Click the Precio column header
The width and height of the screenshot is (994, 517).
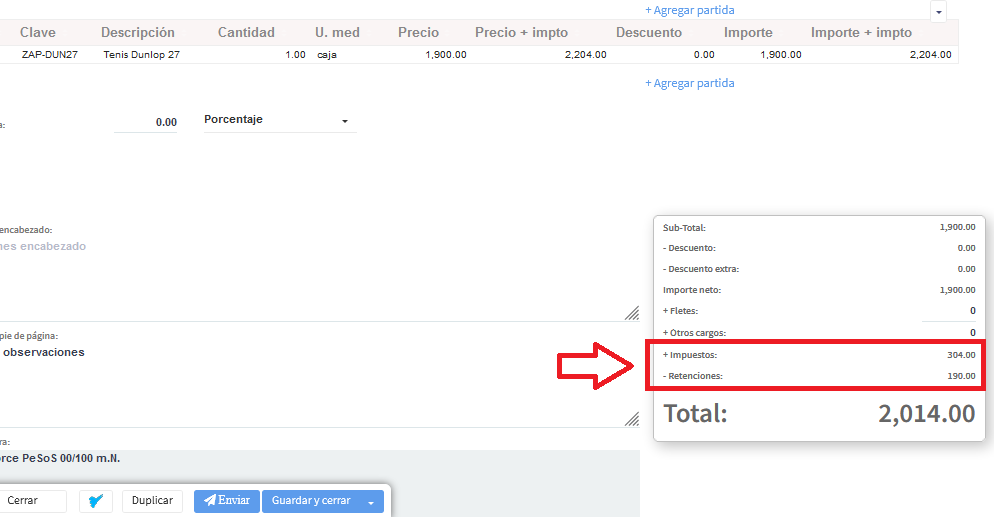[418, 33]
